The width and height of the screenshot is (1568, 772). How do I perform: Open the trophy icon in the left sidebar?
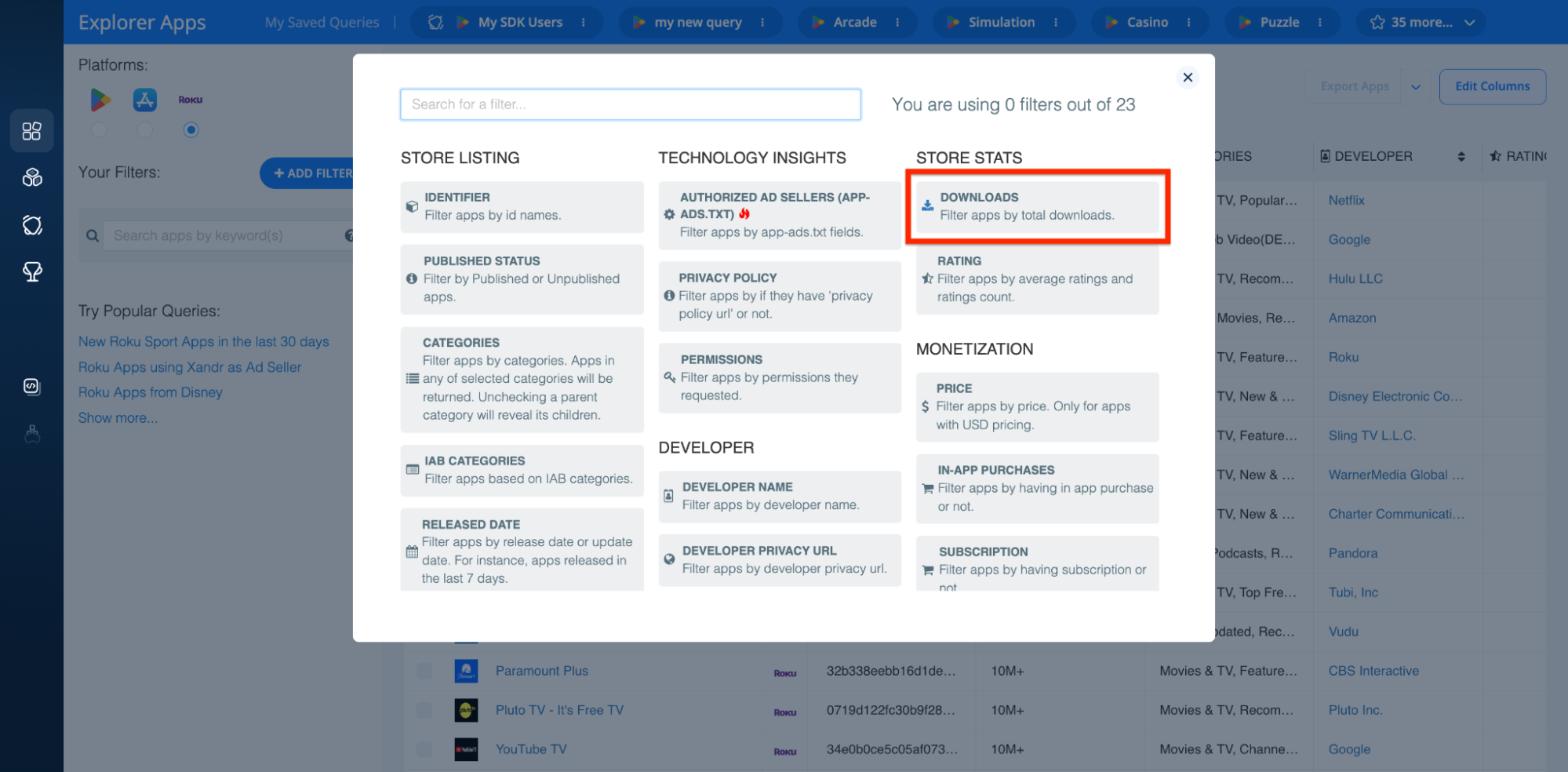(32, 272)
